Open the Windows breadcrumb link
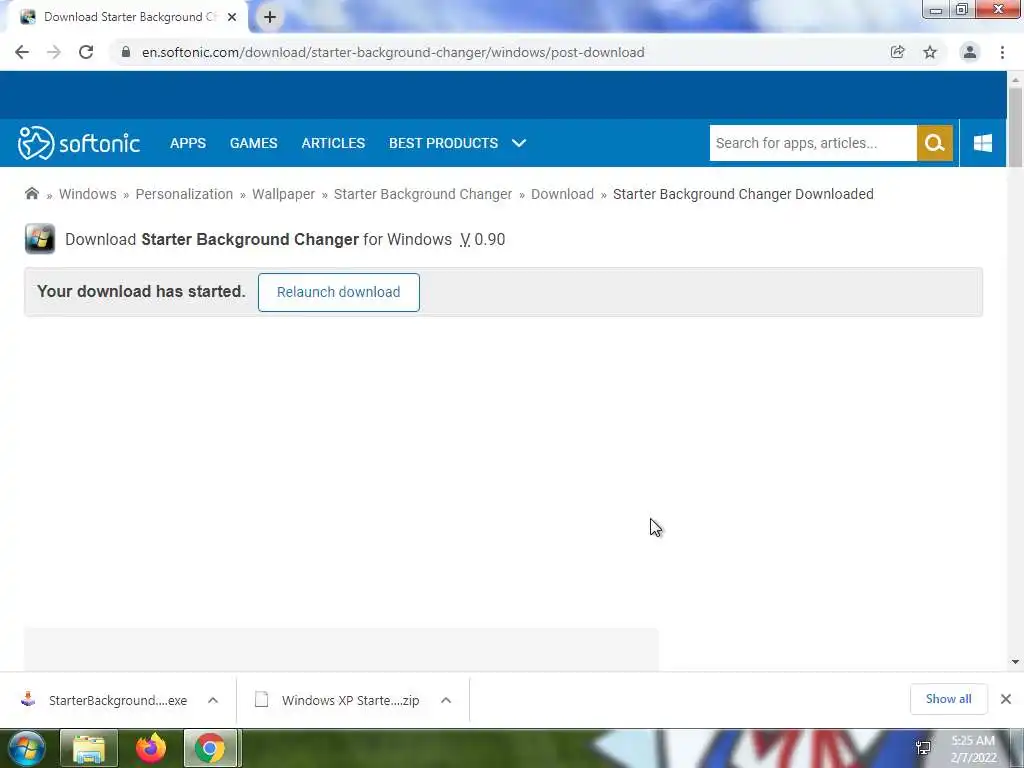The image size is (1024, 768). (x=88, y=194)
